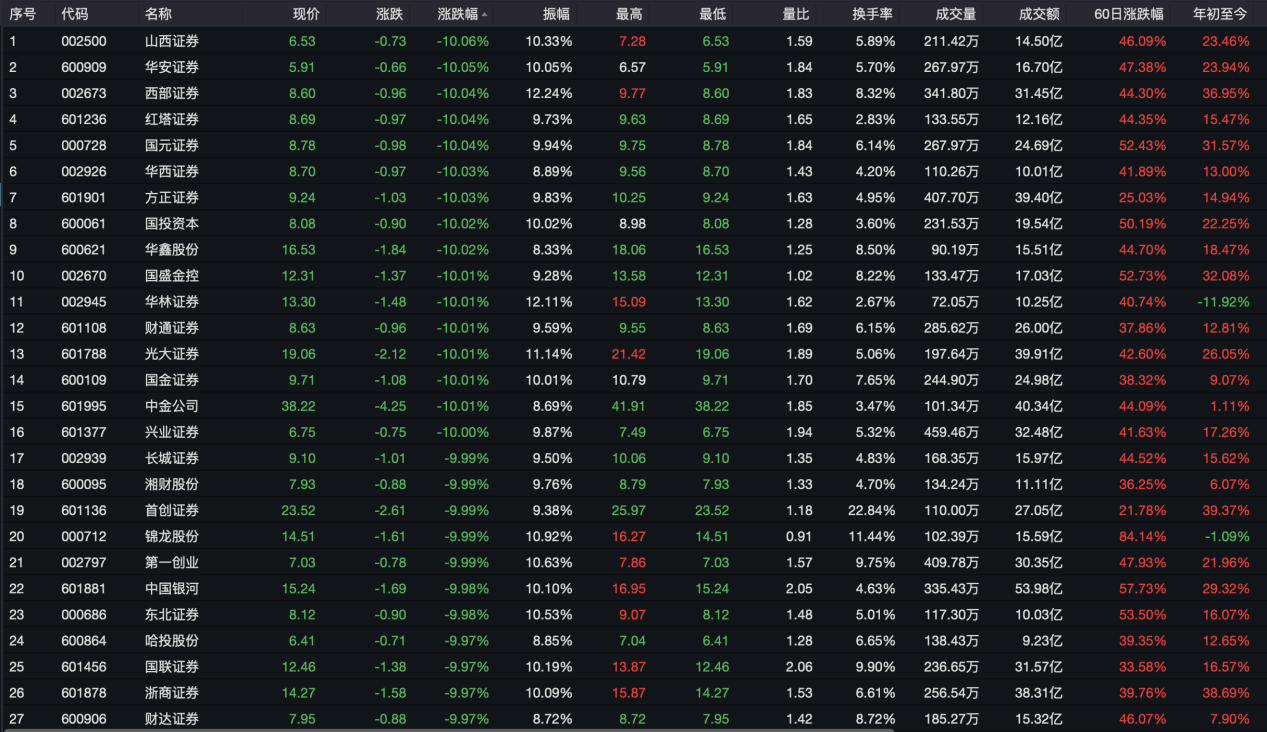
Task: Click the 60日涨跌幅 column header
Action: point(1130,14)
